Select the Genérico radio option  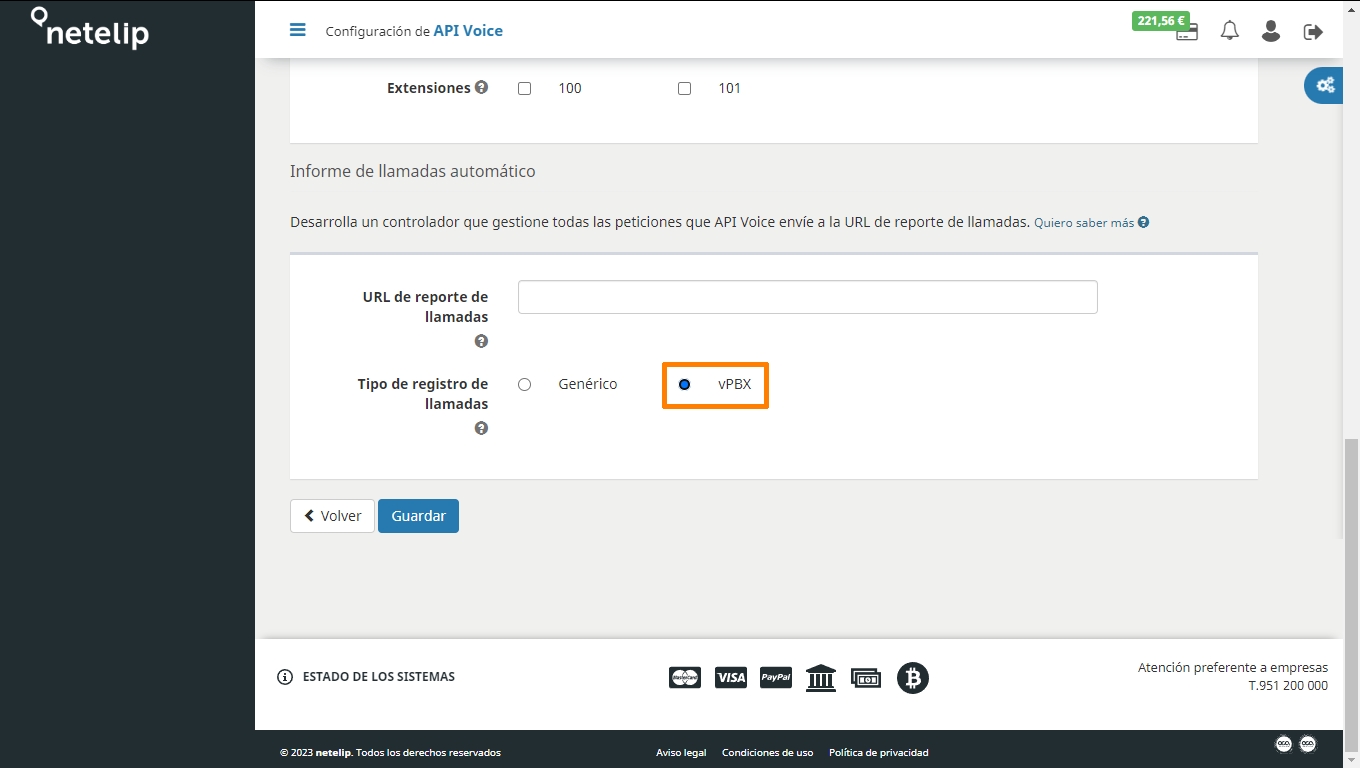coord(524,384)
